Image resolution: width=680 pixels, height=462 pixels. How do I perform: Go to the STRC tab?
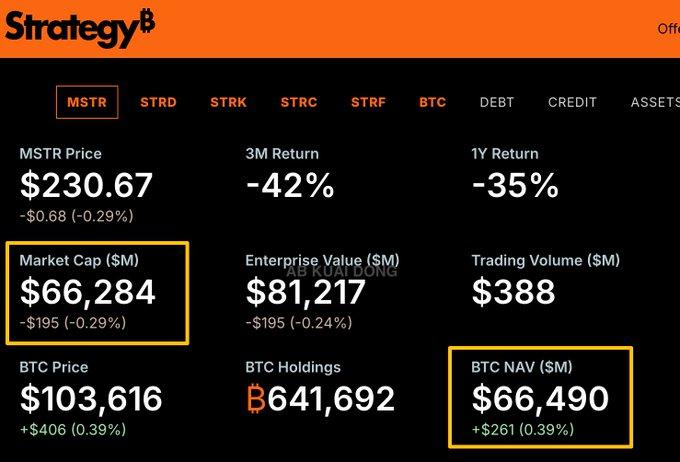(299, 102)
